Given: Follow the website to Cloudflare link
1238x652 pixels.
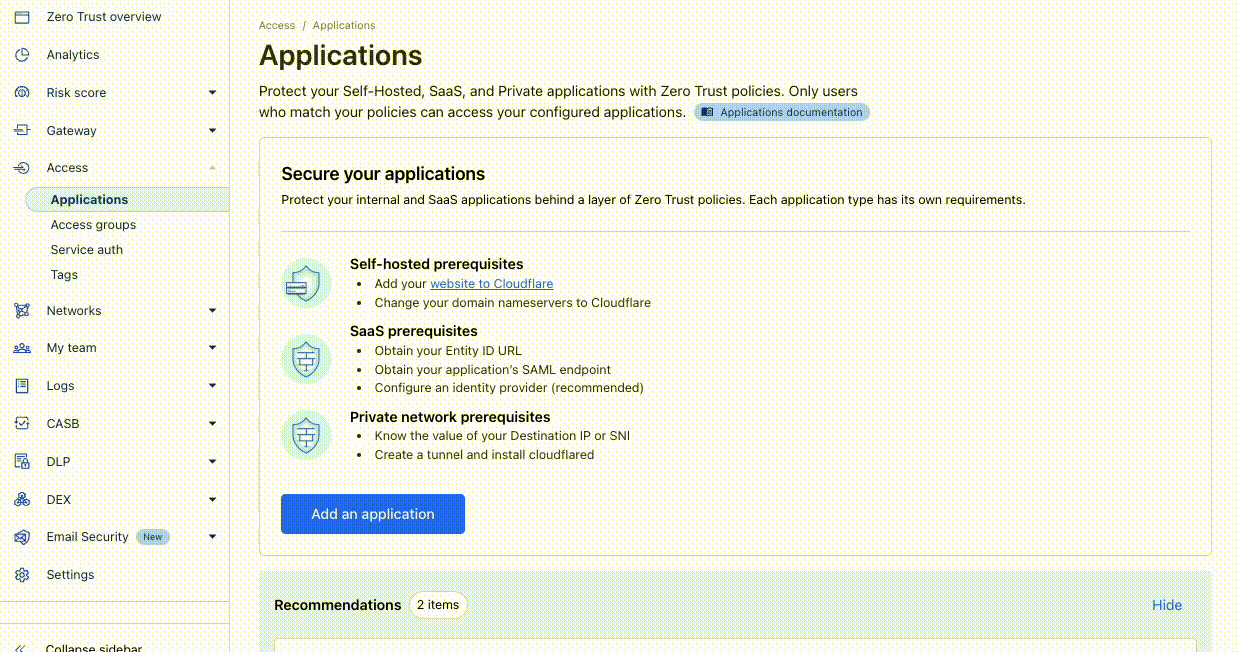Looking at the screenshot, I should pos(491,284).
